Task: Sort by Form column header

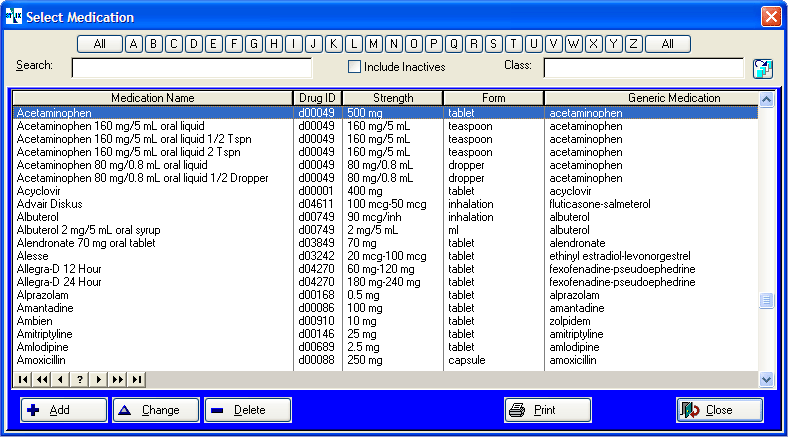Action: point(494,98)
